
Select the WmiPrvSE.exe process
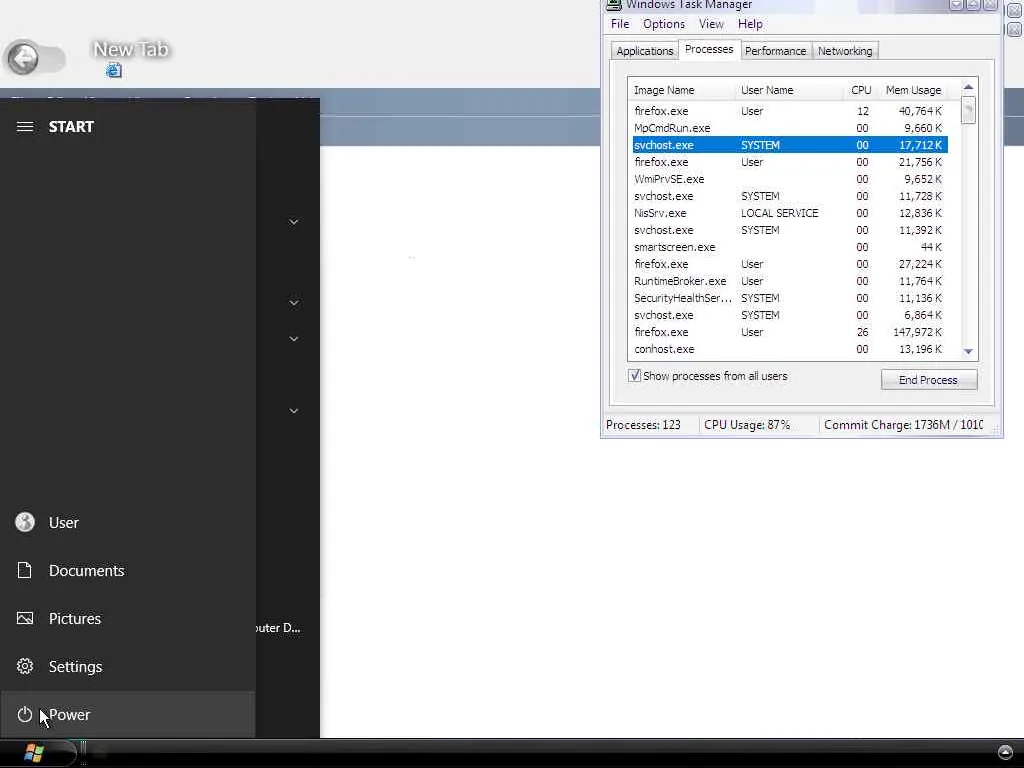click(790, 179)
